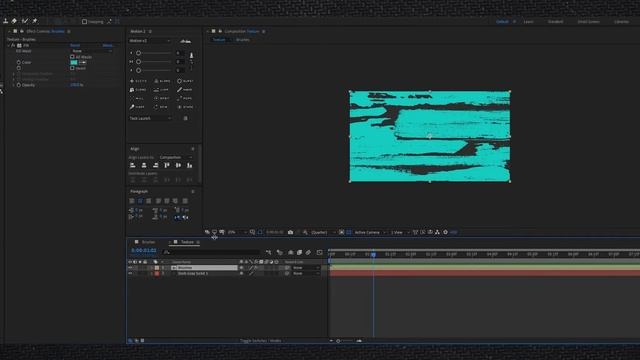
Task: Open the 1 View layout dropdown
Action: (400, 232)
